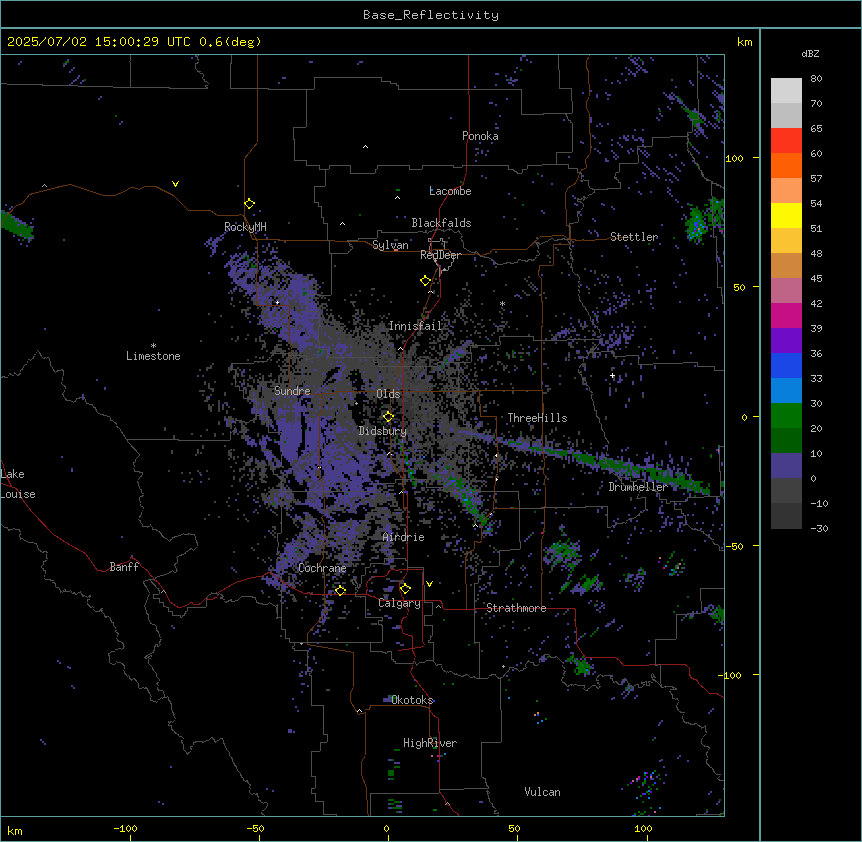862x842 pixels.
Task: Select the Lake Louise label
Action: (x=18, y=484)
